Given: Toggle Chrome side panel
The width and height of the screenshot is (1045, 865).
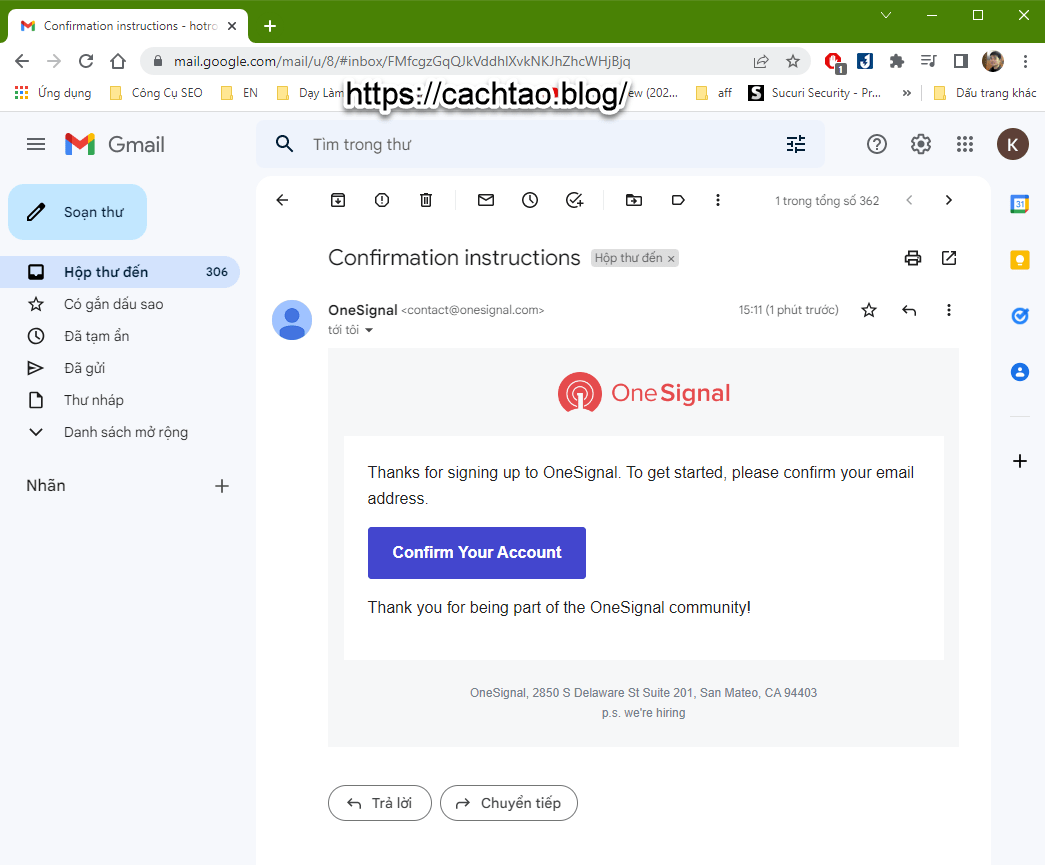Looking at the screenshot, I should pos(960,61).
